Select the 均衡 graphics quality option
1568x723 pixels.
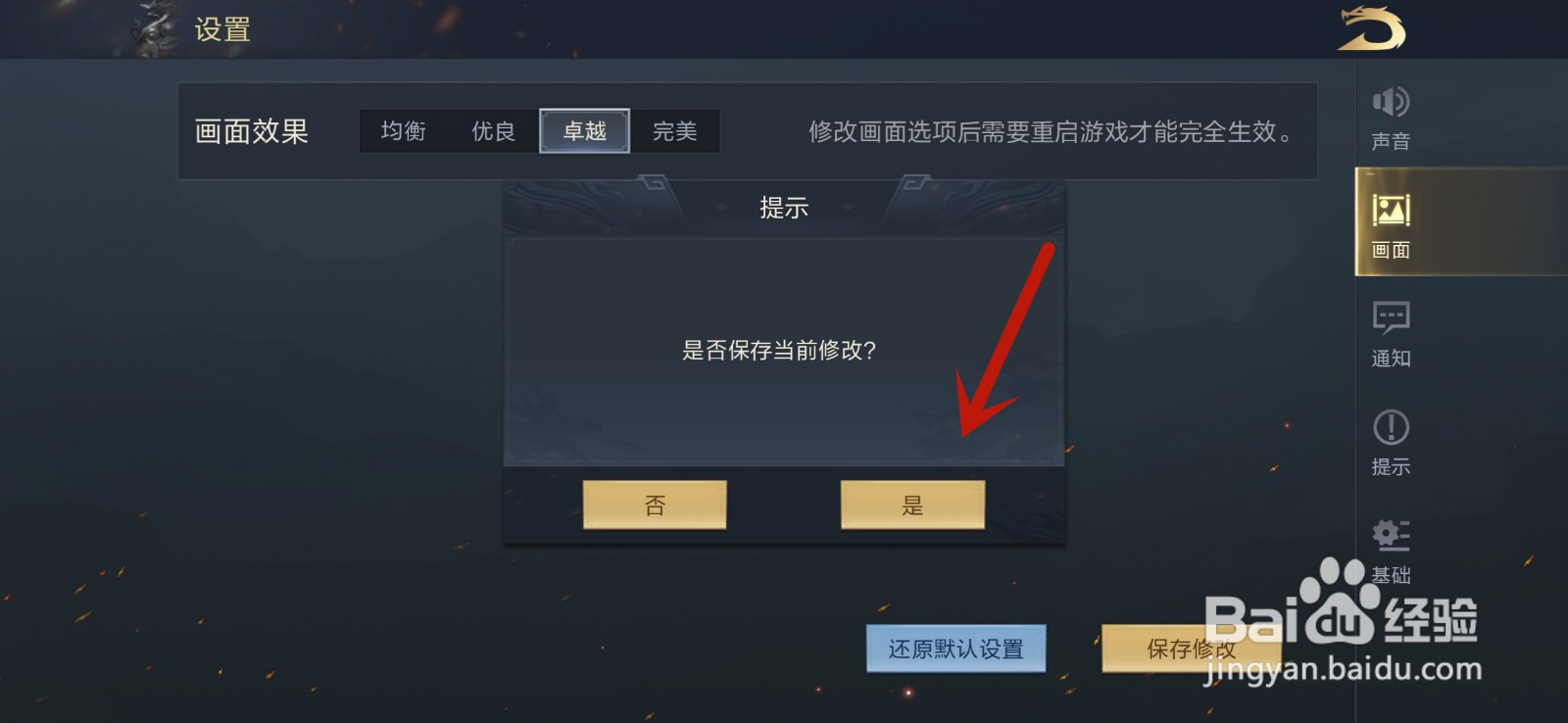click(x=404, y=131)
